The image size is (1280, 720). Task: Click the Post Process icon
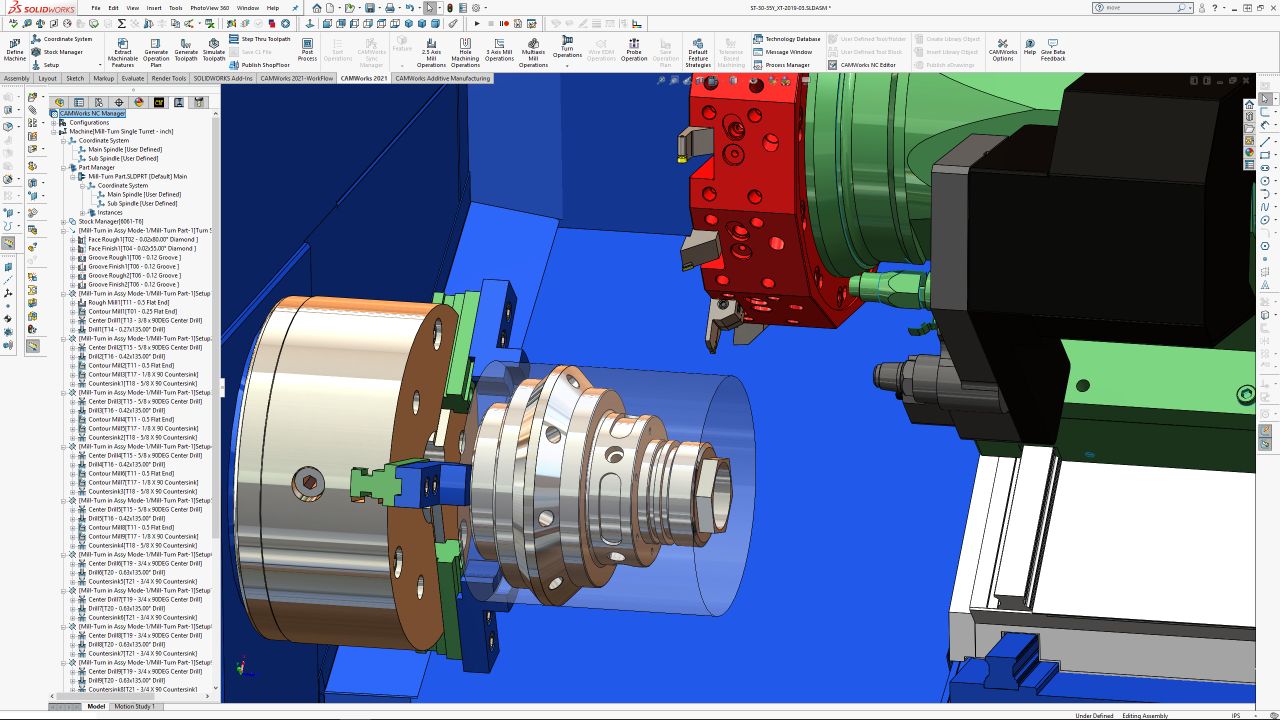pos(307,50)
